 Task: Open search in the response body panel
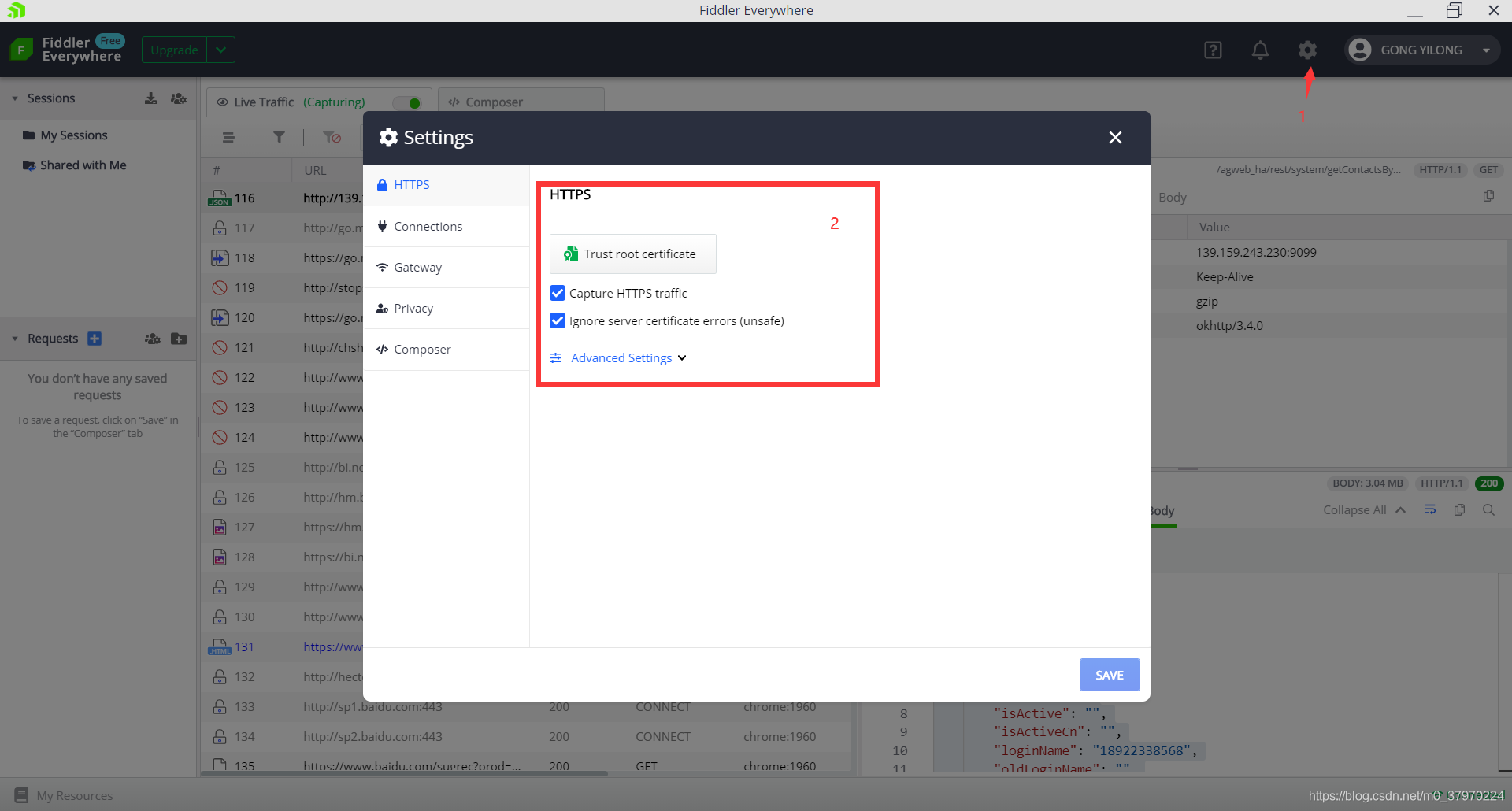click(1488, 509)
